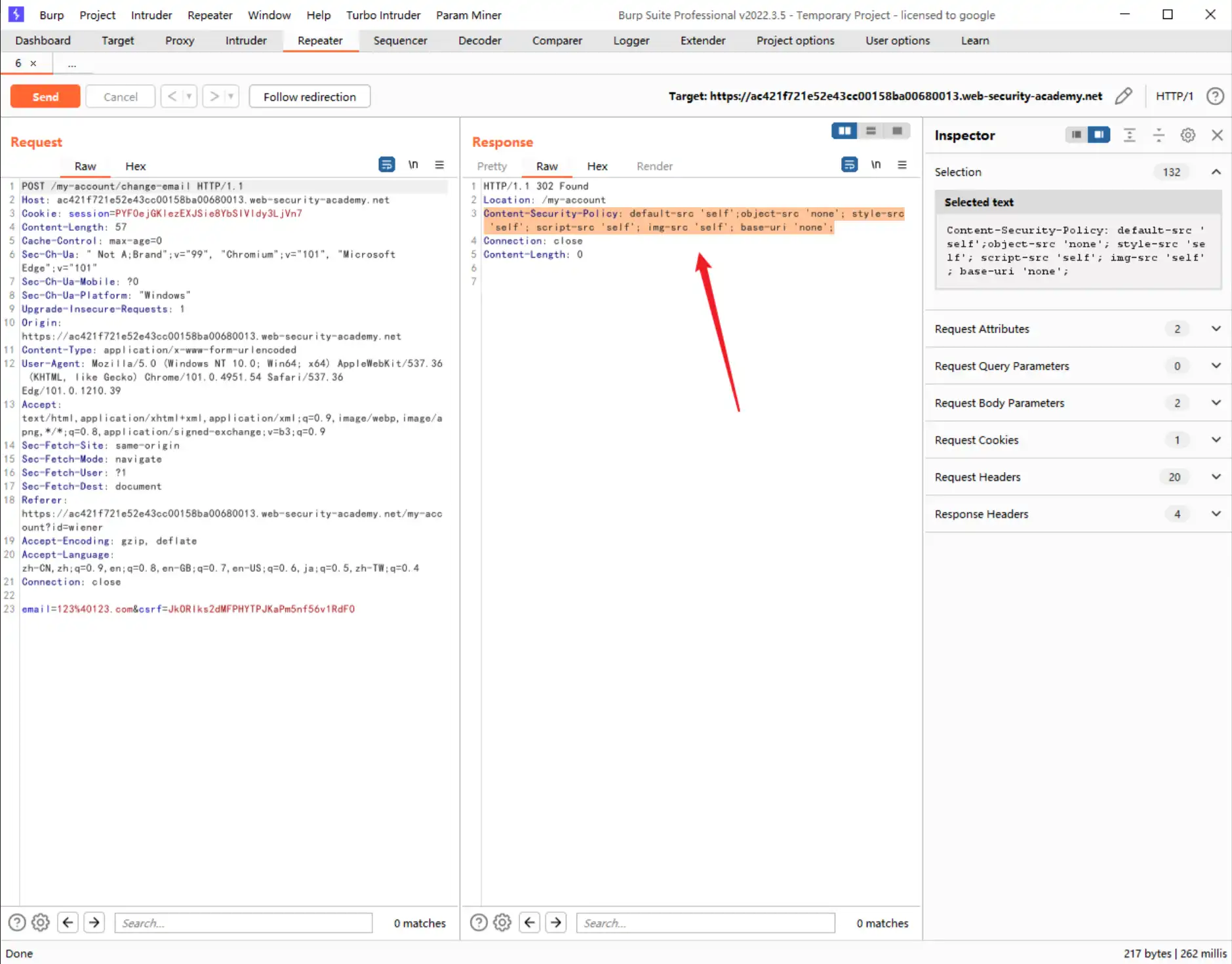Switch to the Sequencer tab
The width and height of the screenshot is (1232, 964).
(401, 41)
